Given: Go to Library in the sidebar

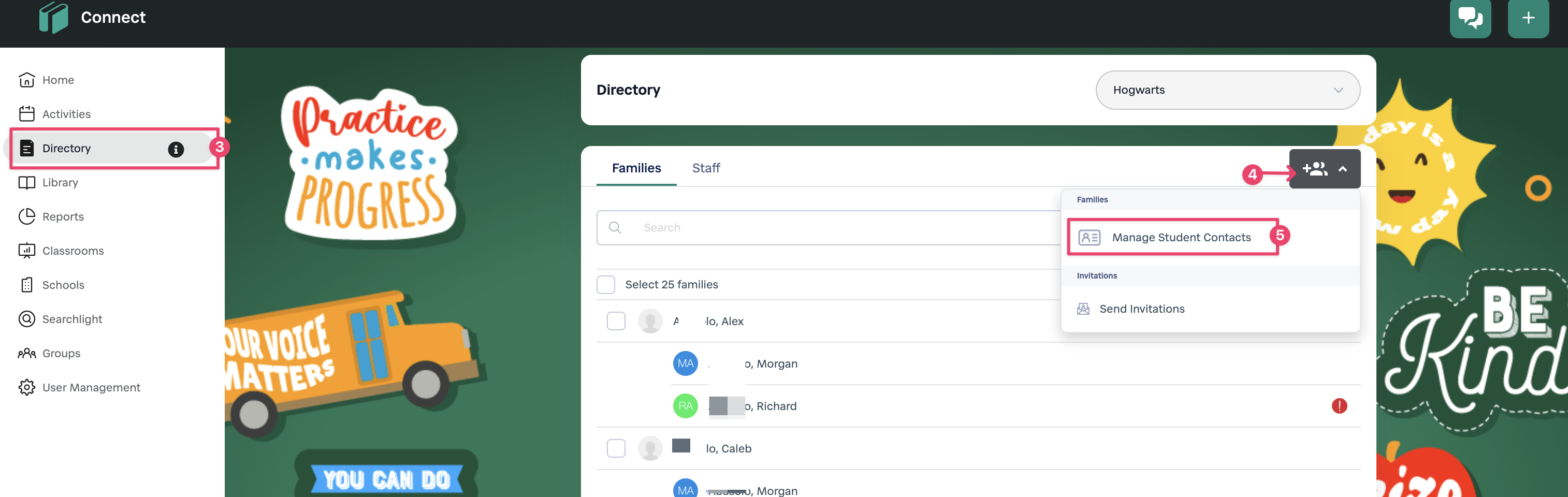Looking at the screenshot, I should [x=60, y=183].
